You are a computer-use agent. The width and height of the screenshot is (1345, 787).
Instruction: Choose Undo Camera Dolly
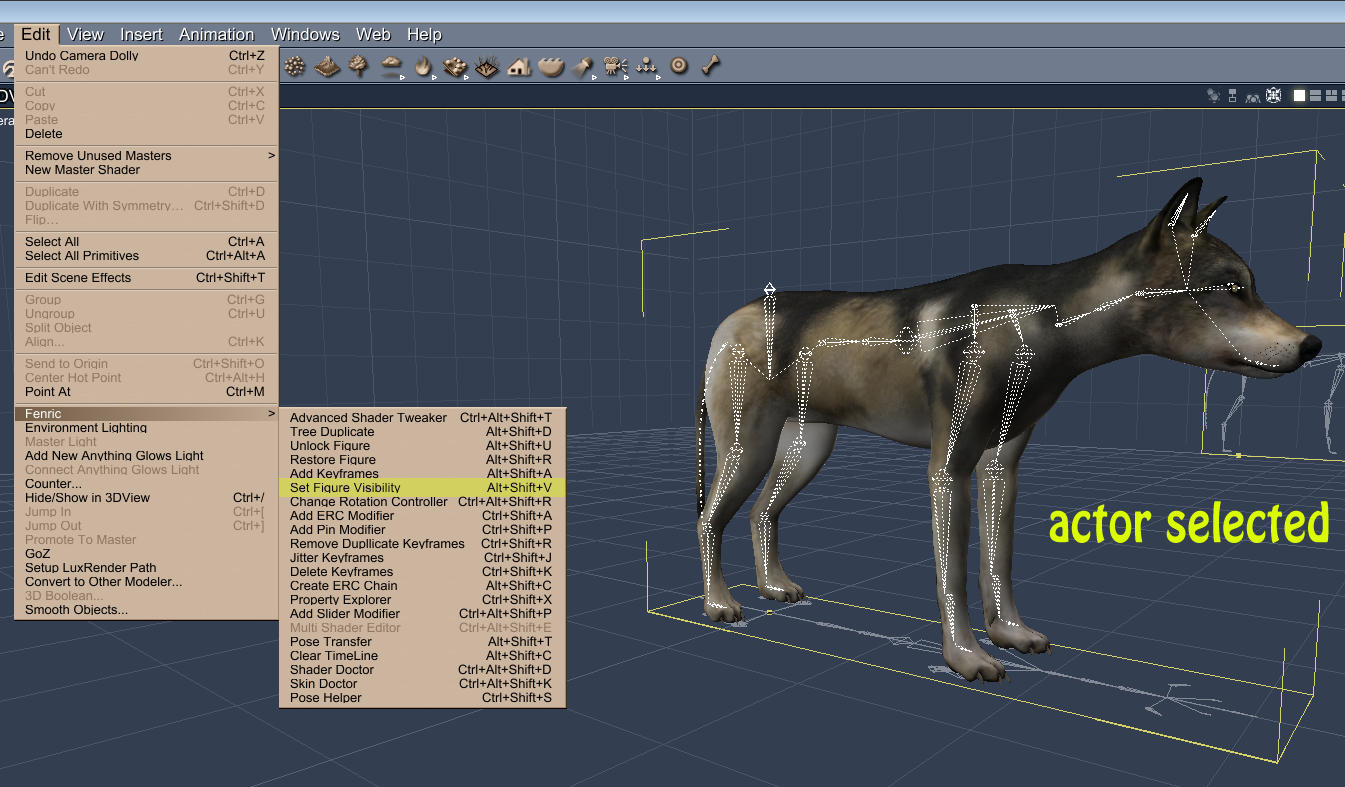146,56
